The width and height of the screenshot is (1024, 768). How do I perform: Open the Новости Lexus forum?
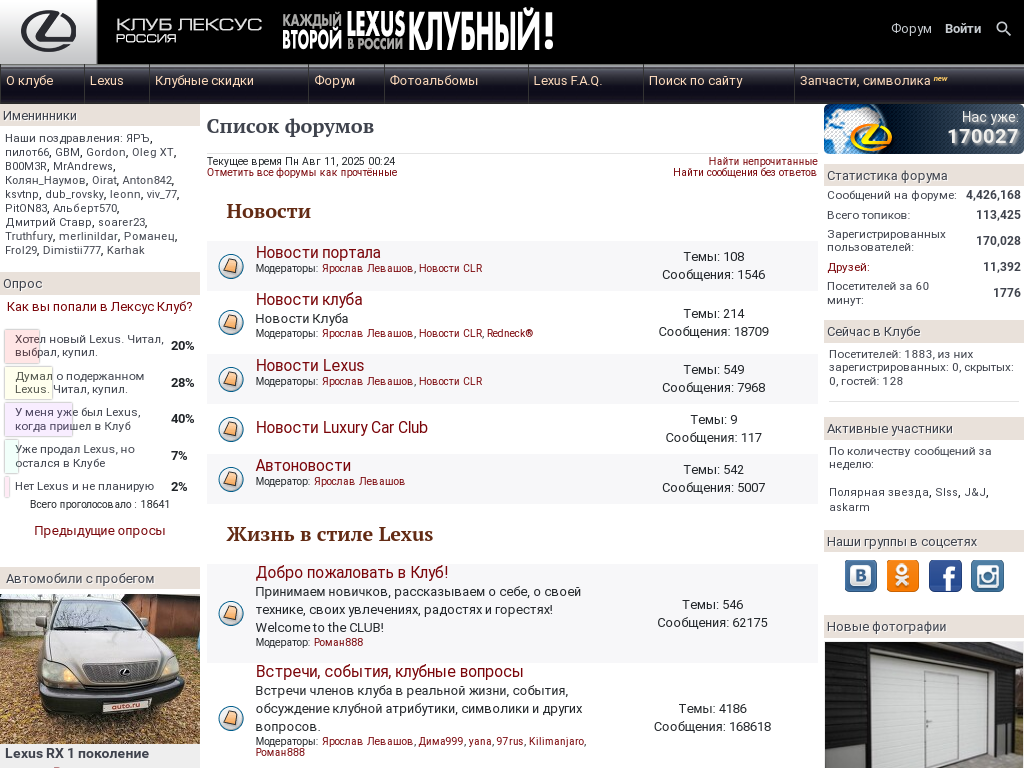310,366
